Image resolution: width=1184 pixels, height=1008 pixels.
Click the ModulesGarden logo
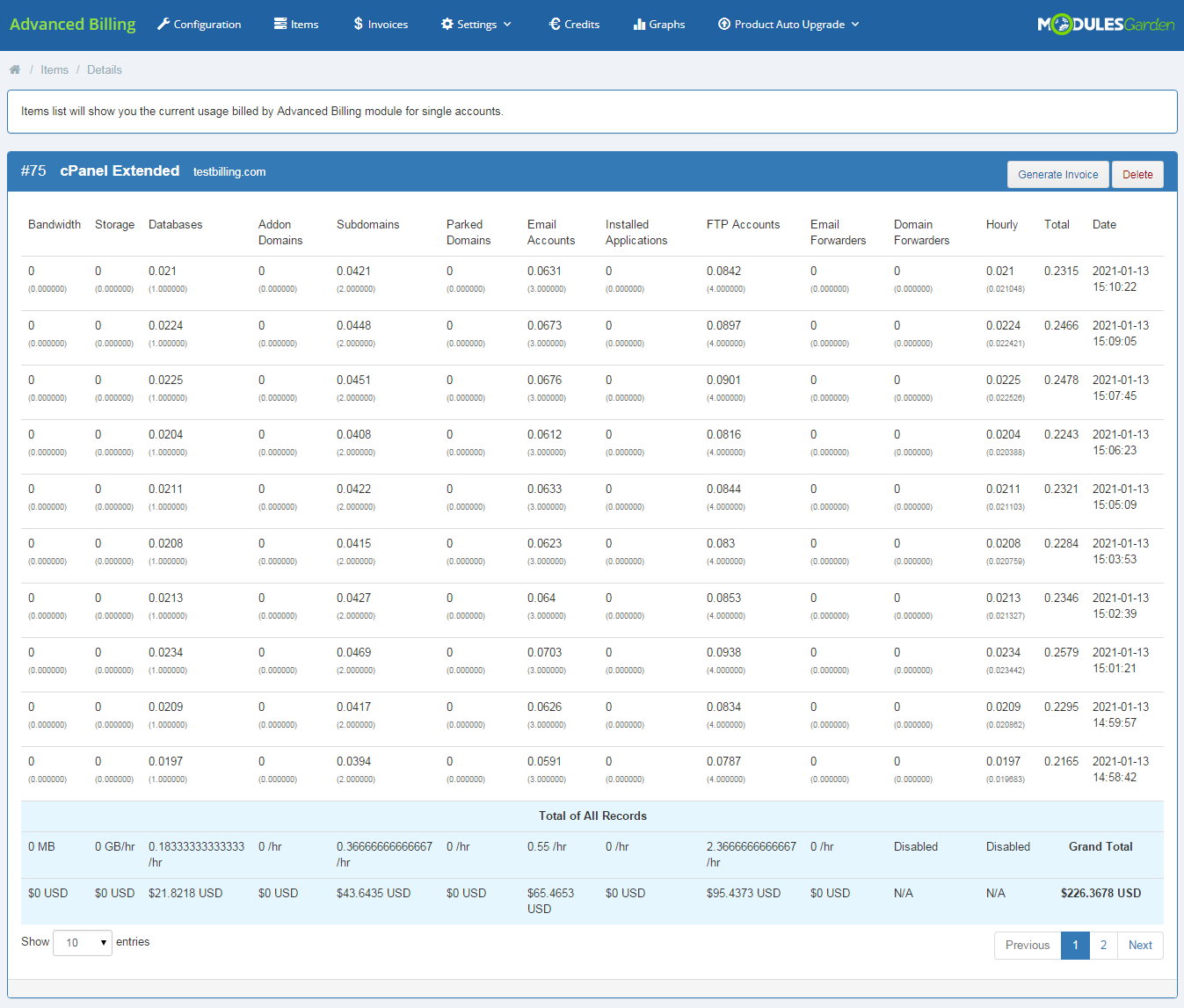(1106, 25)
